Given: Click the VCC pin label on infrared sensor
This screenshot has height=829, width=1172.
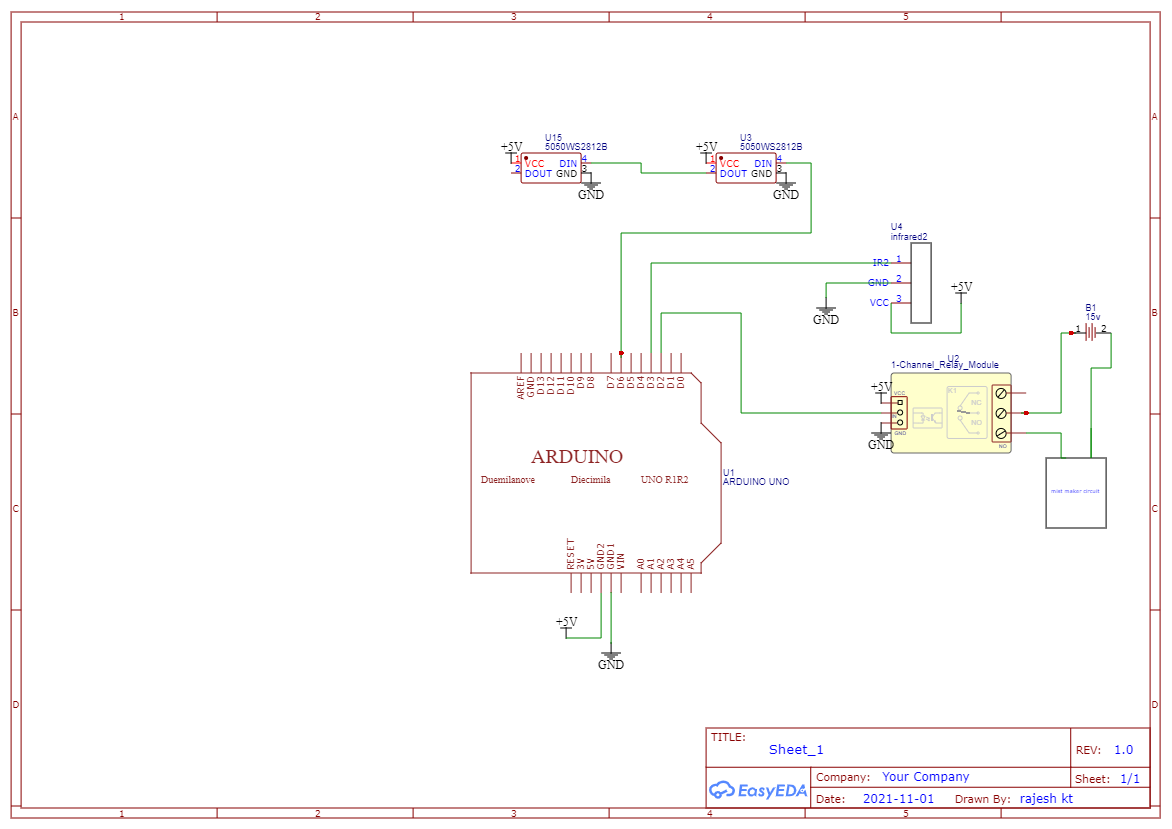Looking at the screenshot, I should (x=879, y=303).
